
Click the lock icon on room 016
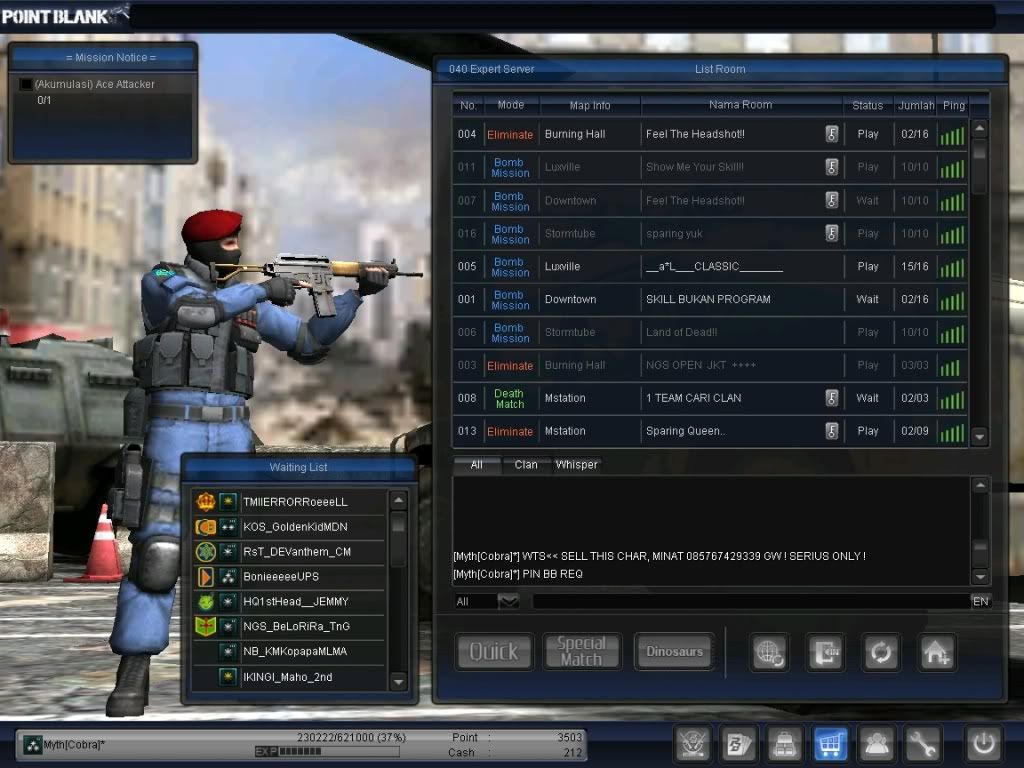(831, 233)
